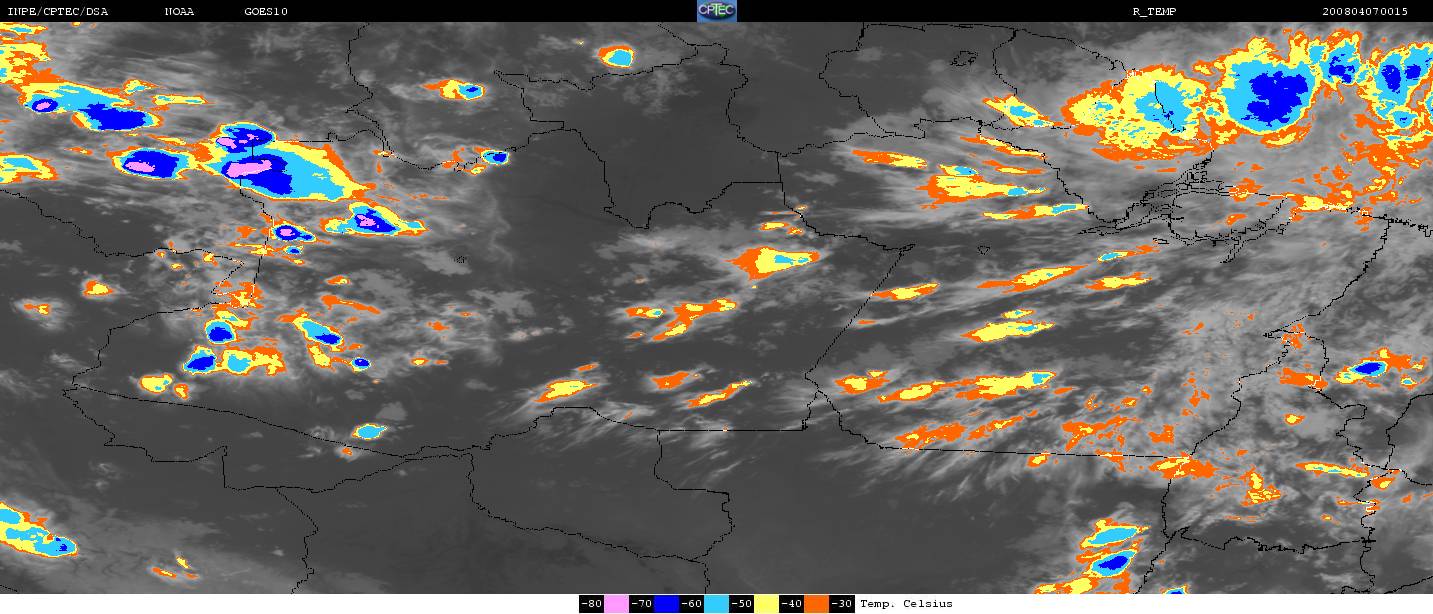Click the -40 legend value
Screen dimensions: 1433x614
[791, 604]
